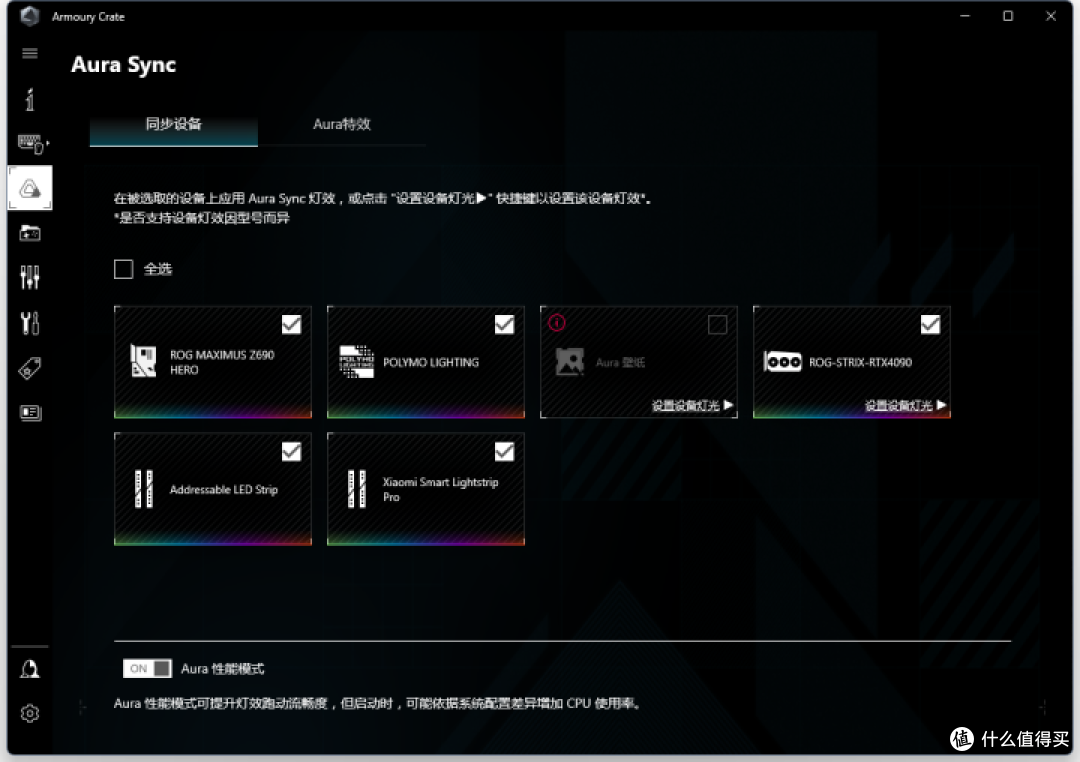Select the Aura Sync triangle icon in sidebar
This screenshot has width=1080, height=762.
point(30,188)
